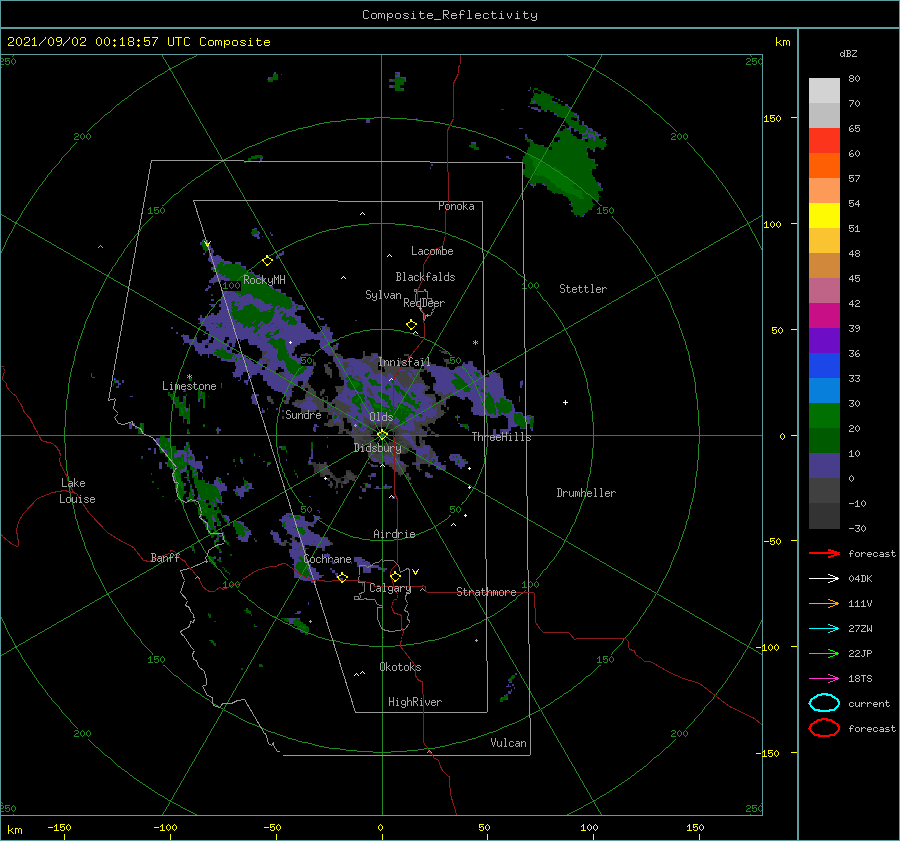Click the magenta 42 dBZ color swatch
This screenshot has height=841, width=900.
[824, 315]
